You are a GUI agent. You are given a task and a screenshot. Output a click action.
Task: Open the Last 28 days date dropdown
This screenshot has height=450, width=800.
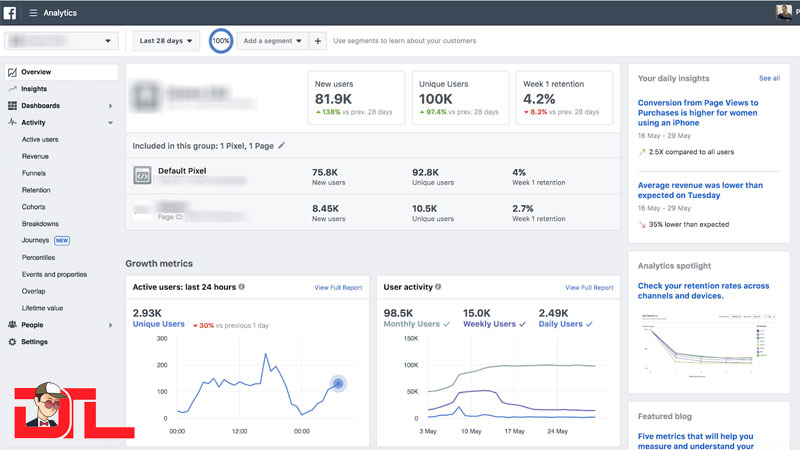[x=165, y=41]
